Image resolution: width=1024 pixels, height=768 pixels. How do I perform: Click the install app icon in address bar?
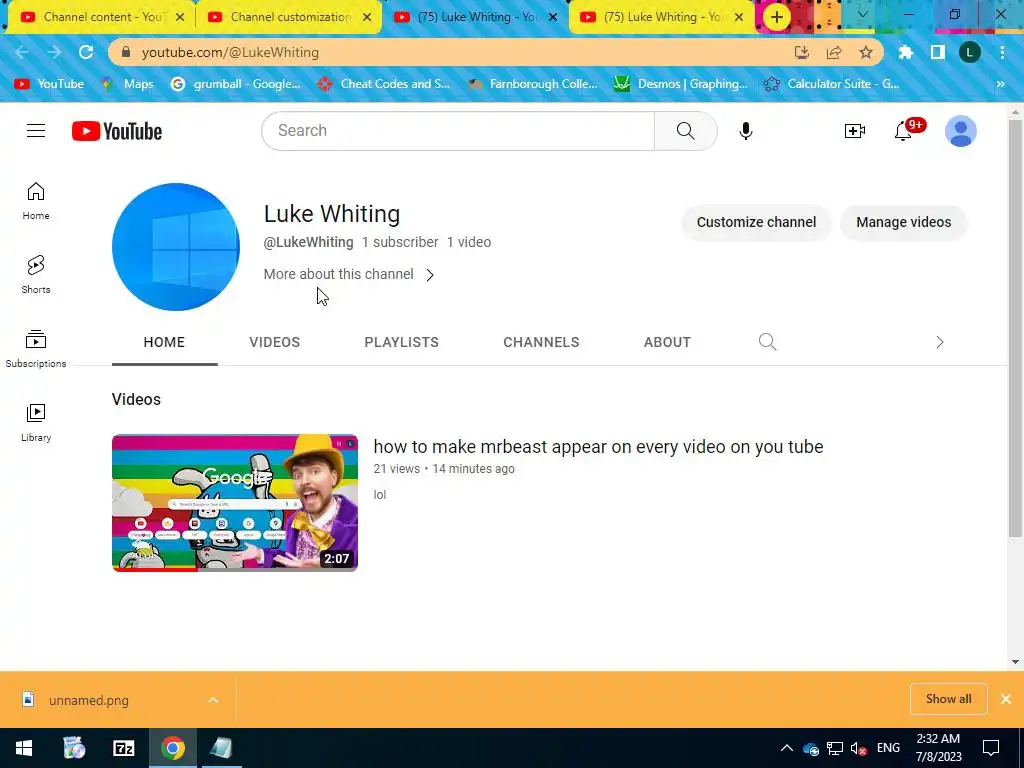click(802, 52)
